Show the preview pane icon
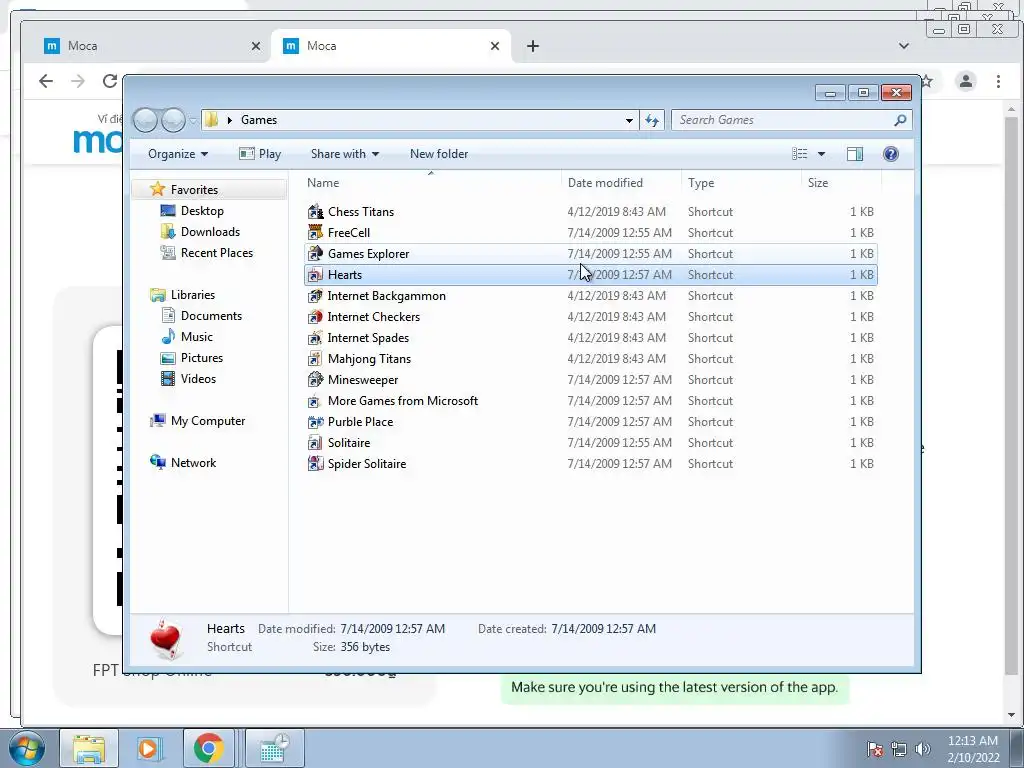The height and width of the screenshot is (768, 1024). [x=854, y=153]
